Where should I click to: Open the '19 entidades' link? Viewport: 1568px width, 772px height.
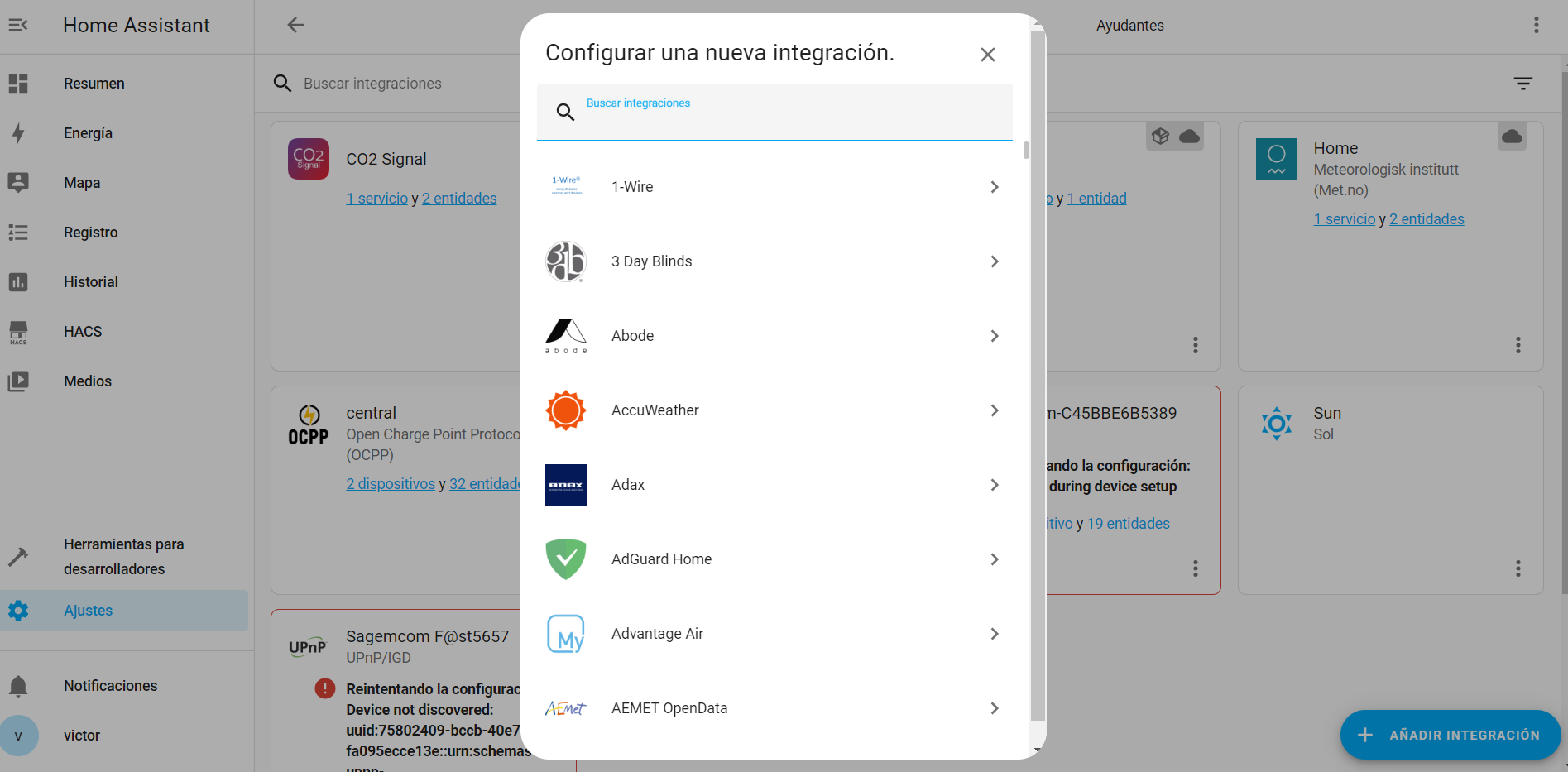(1129, 524)
